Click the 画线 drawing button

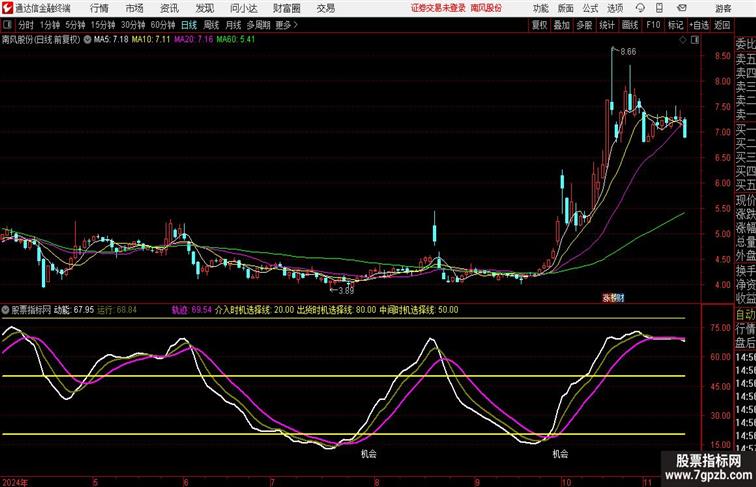[630, 25]
